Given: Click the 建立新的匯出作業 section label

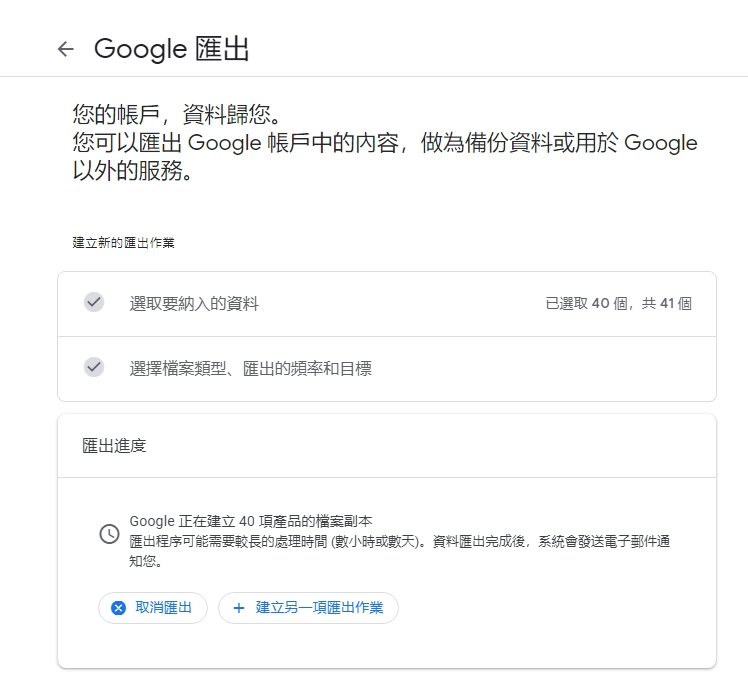Looking at the screenshot, I should pyautogui.click(x=124, y=243).
